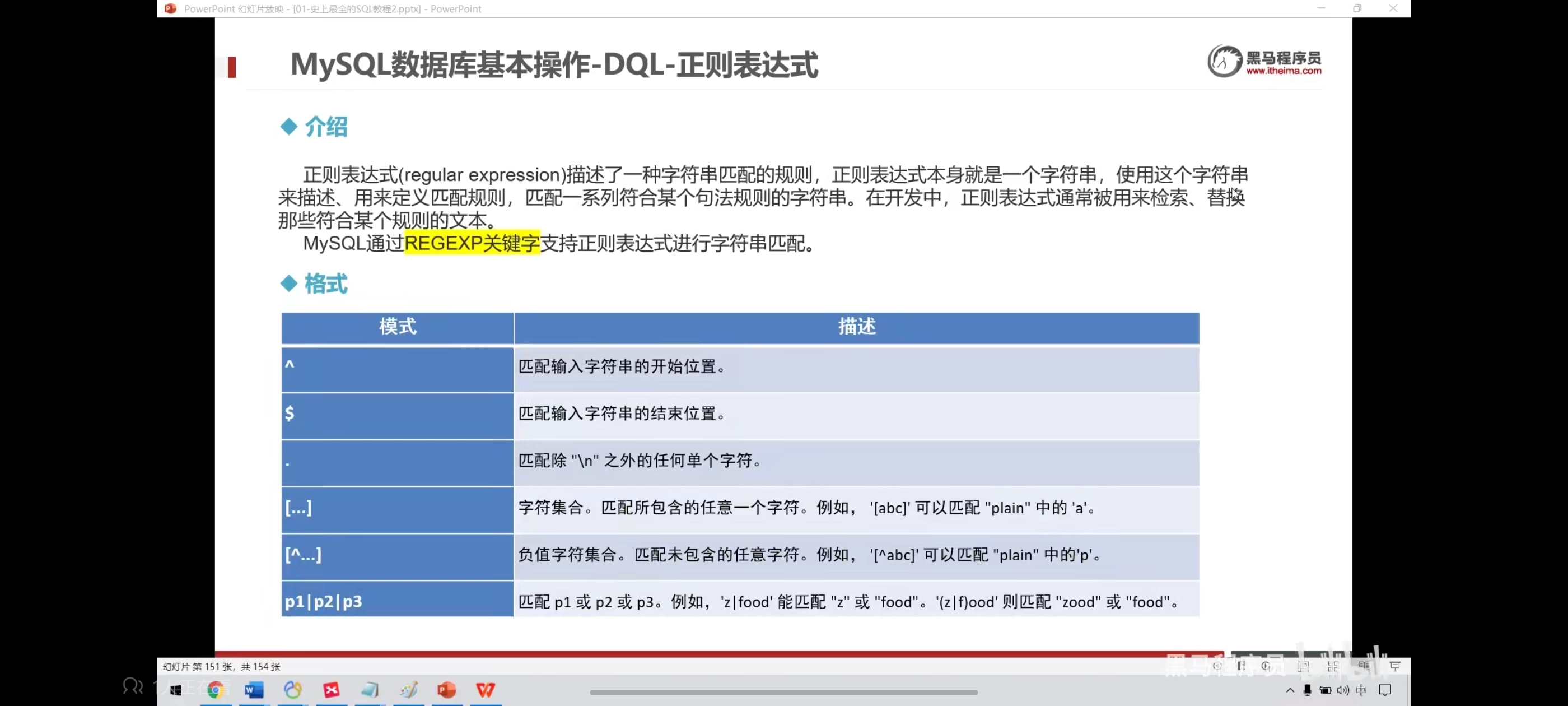Go to previous slide arrow in status bar
Image resolution: width=1568 pixels, height=706 pixels.
point(1216,666)
